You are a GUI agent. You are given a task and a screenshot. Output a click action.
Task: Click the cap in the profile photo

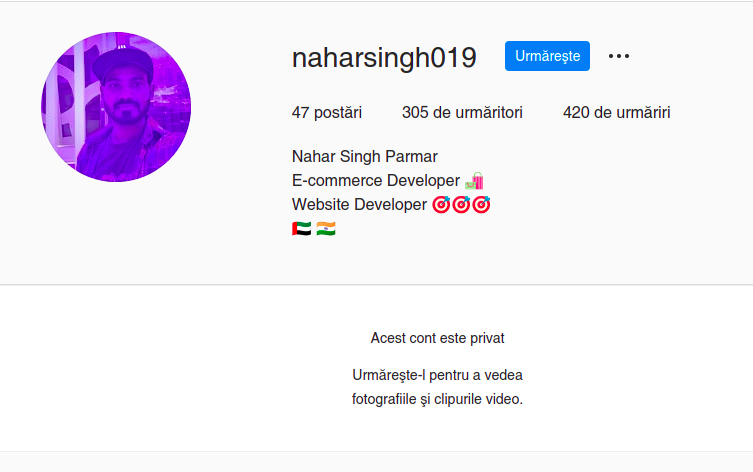click(x=123, y=62)
